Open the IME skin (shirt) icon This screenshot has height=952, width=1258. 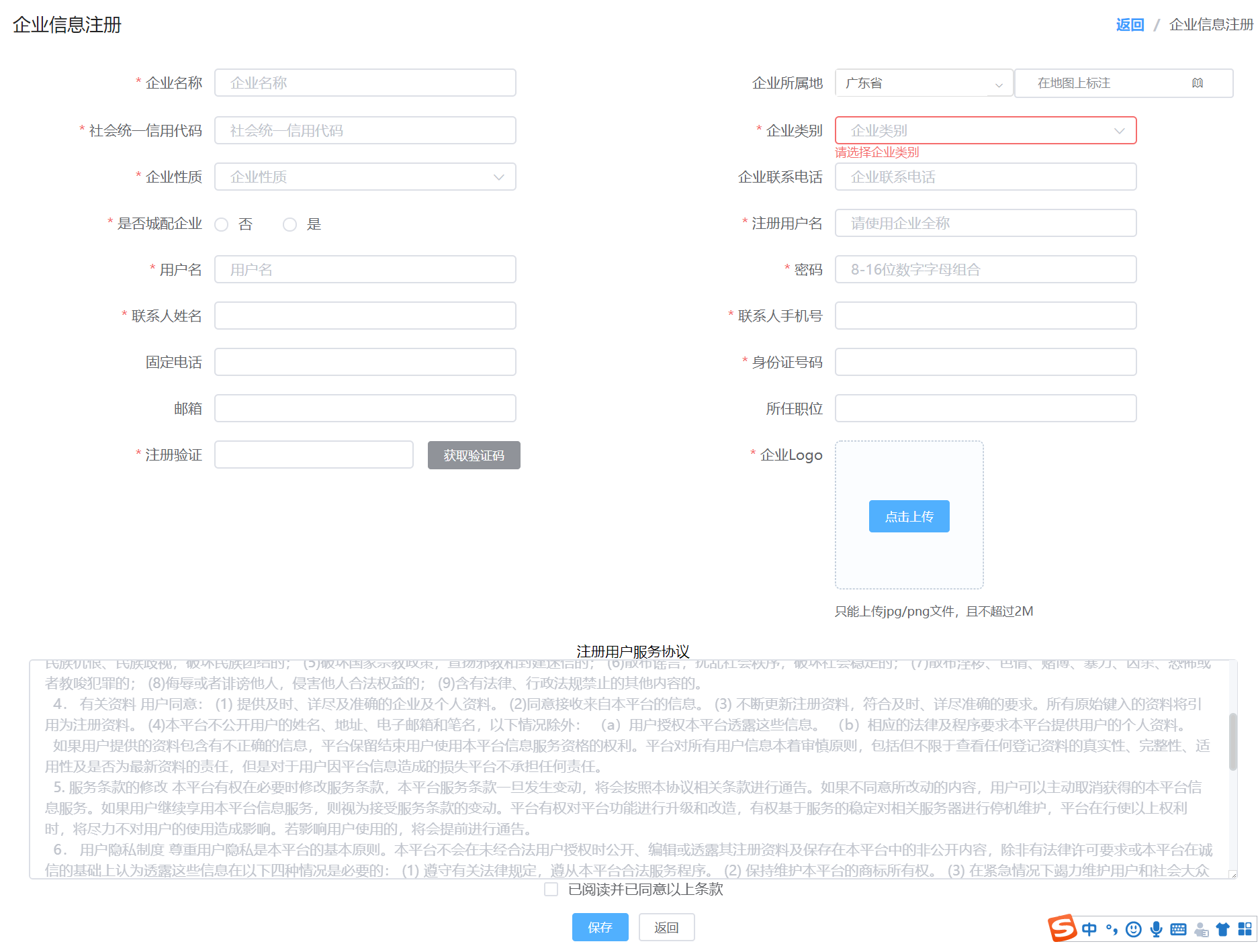(x=1223, y=929)
